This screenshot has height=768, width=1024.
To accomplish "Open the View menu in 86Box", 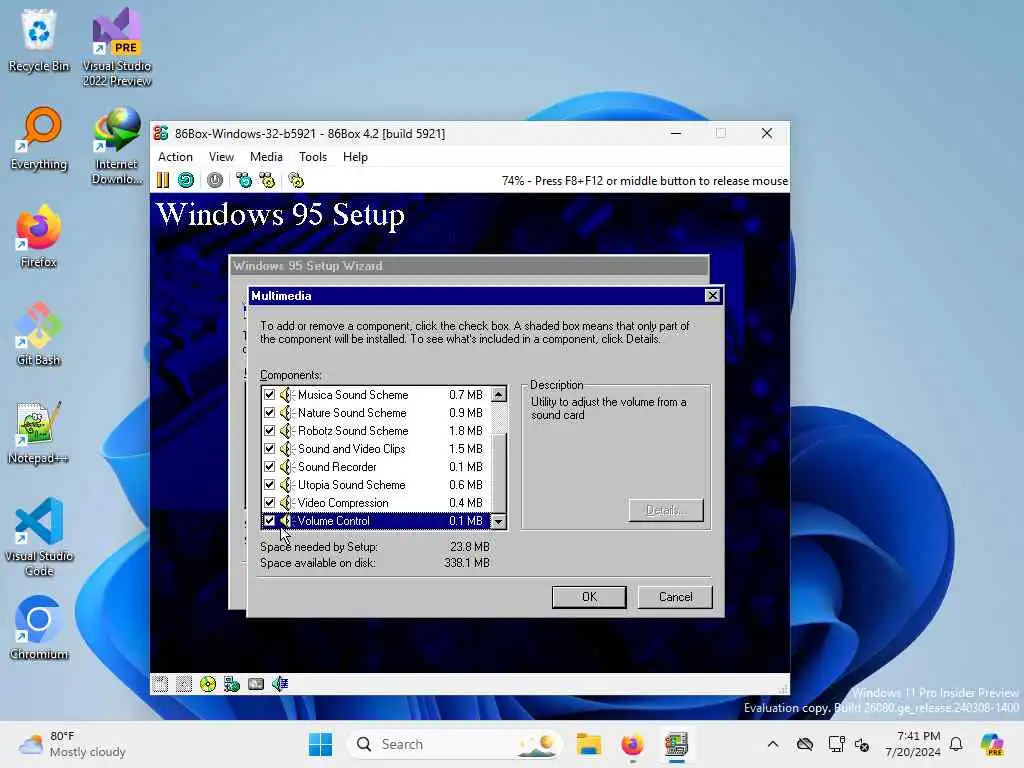I will coord(221,157).
